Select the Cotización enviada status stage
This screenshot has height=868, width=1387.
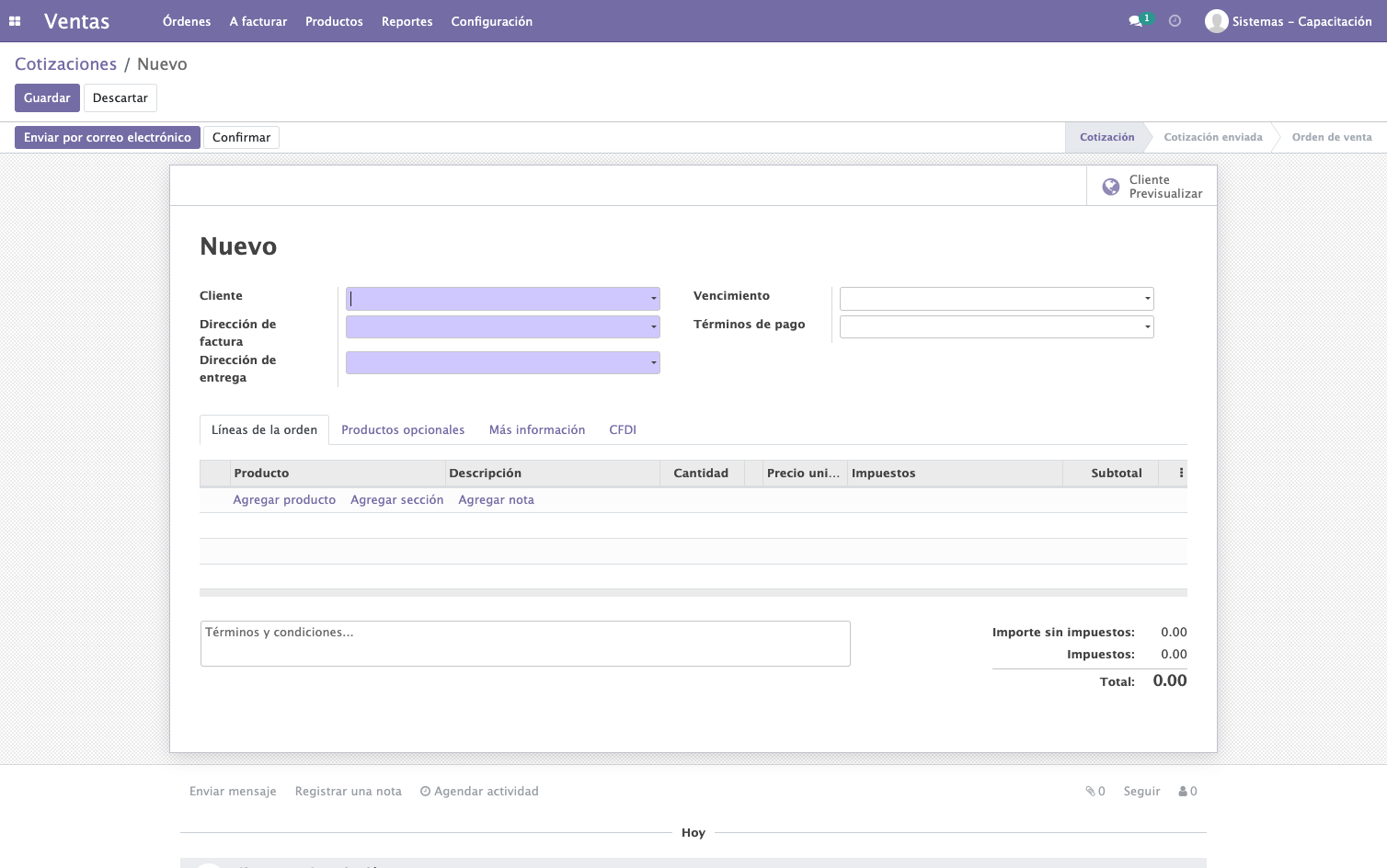pyautogui.click(x=1213, y=137)
